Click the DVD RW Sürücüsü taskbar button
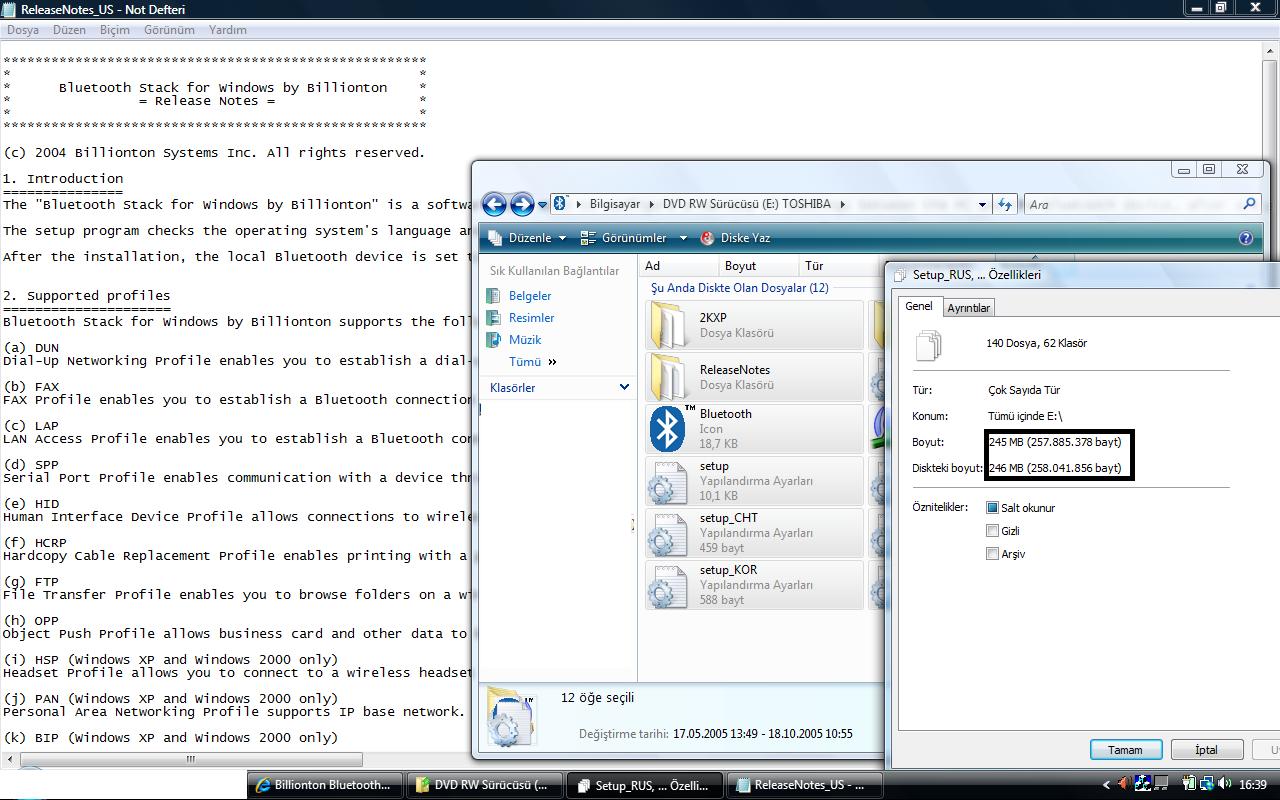This screenshot has height=800, width=1280. pyautogui.click(x=484, y=785)
